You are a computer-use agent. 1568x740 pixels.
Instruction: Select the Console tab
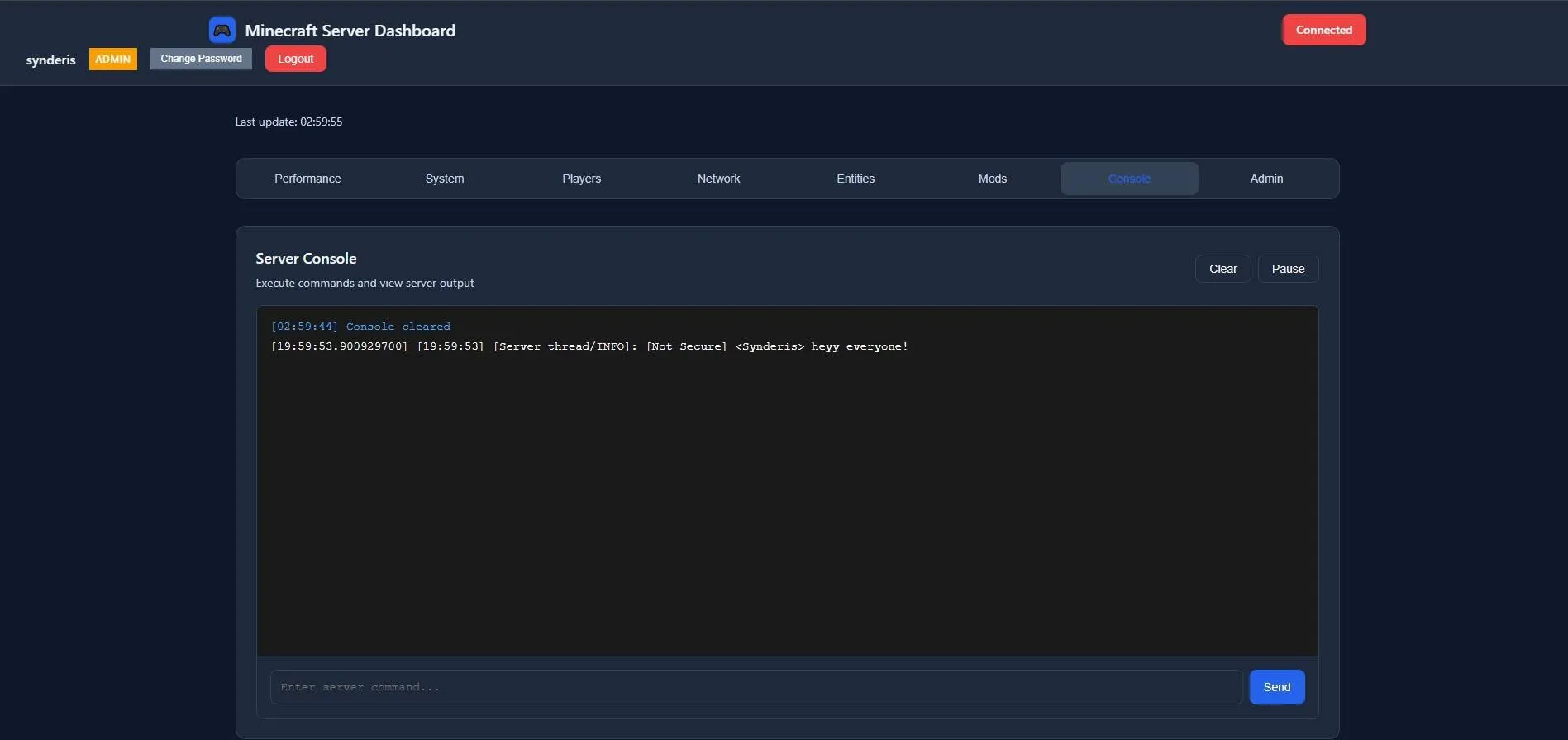[x=1129, y=179]
